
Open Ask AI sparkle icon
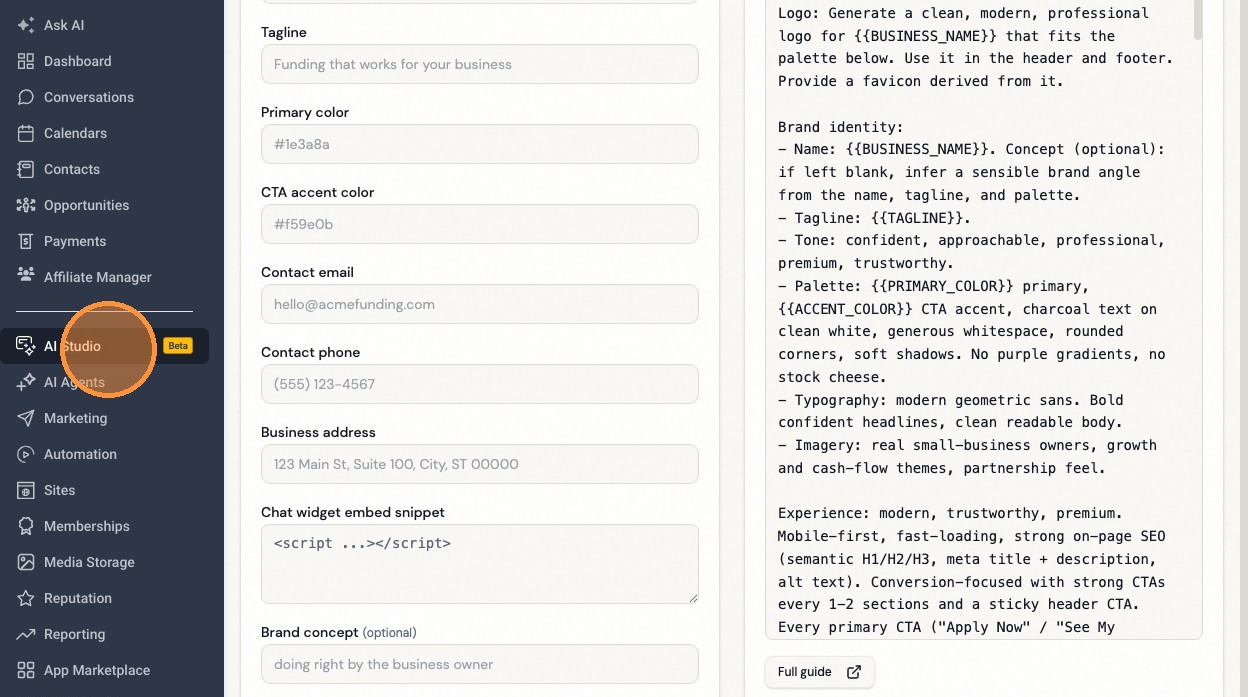(26, 25)
